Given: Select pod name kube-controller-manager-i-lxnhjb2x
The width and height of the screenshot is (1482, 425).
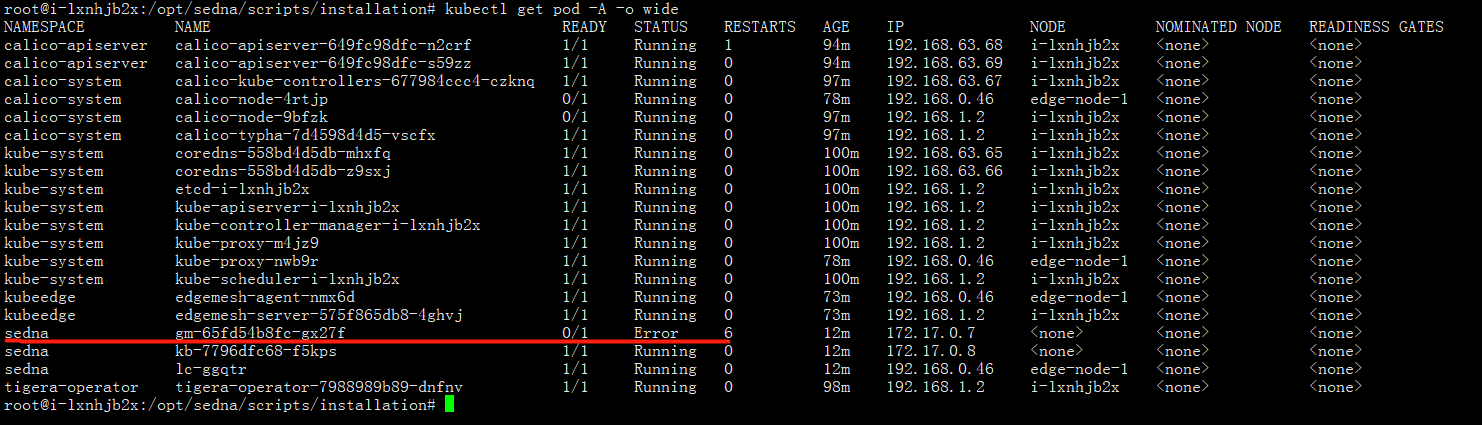Looking at the screenshot, I should (328, 225).
